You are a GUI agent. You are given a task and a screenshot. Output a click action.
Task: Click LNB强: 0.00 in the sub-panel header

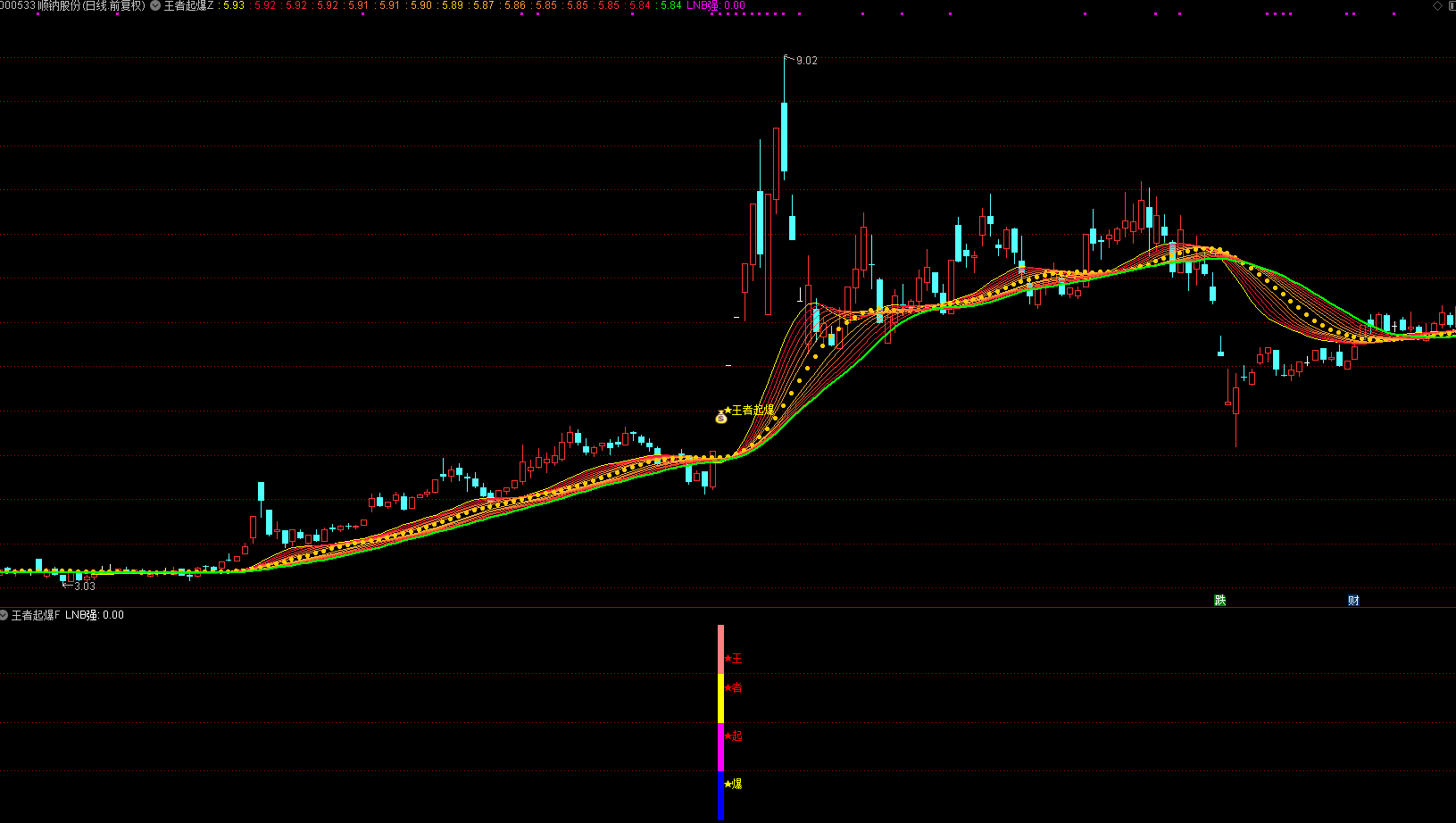(x=95, y=615)
